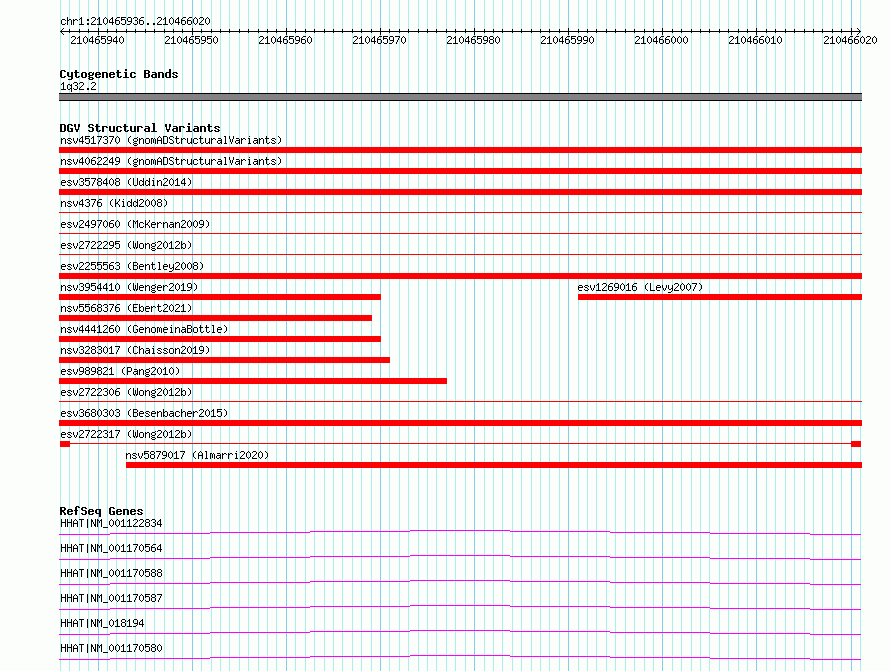Click the red bar under nsv3283017

224,360
